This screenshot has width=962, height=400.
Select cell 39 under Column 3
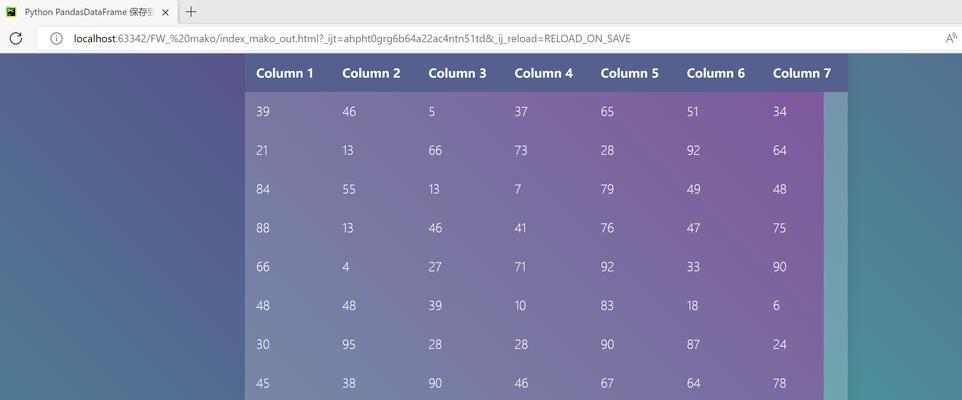pos(435,306)
